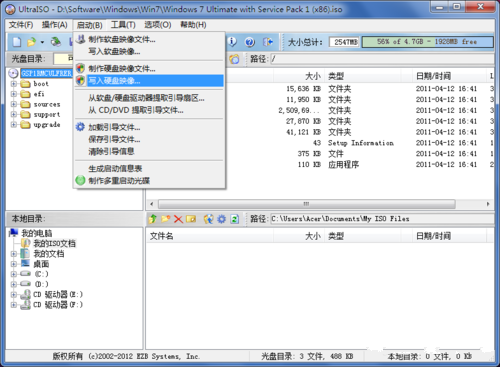Click the Open file folder icon
Screen dimensions: 500x367
coord(31,42)
